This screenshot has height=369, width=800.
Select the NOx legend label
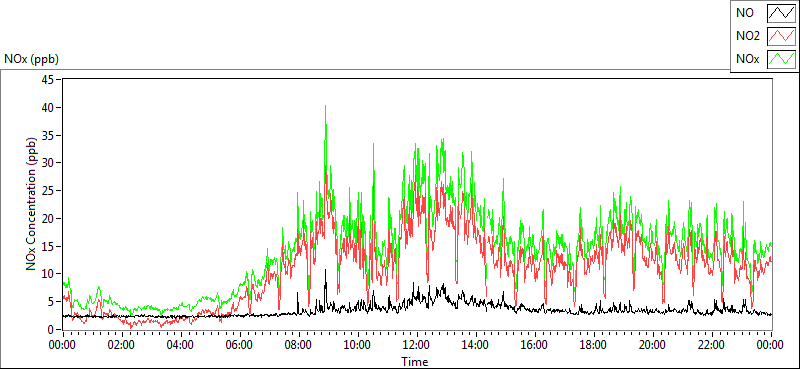(x=747, y=59)
